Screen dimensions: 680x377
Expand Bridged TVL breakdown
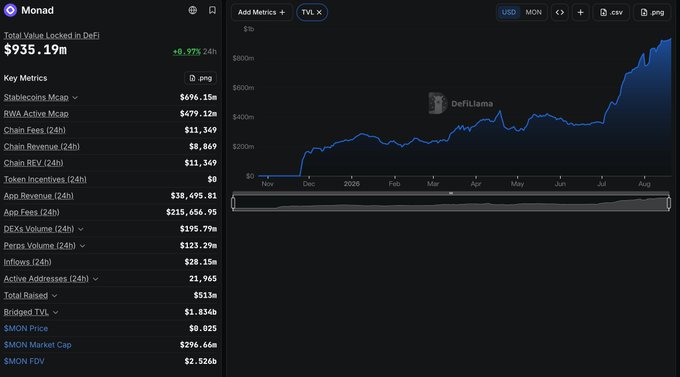point(56,312)
